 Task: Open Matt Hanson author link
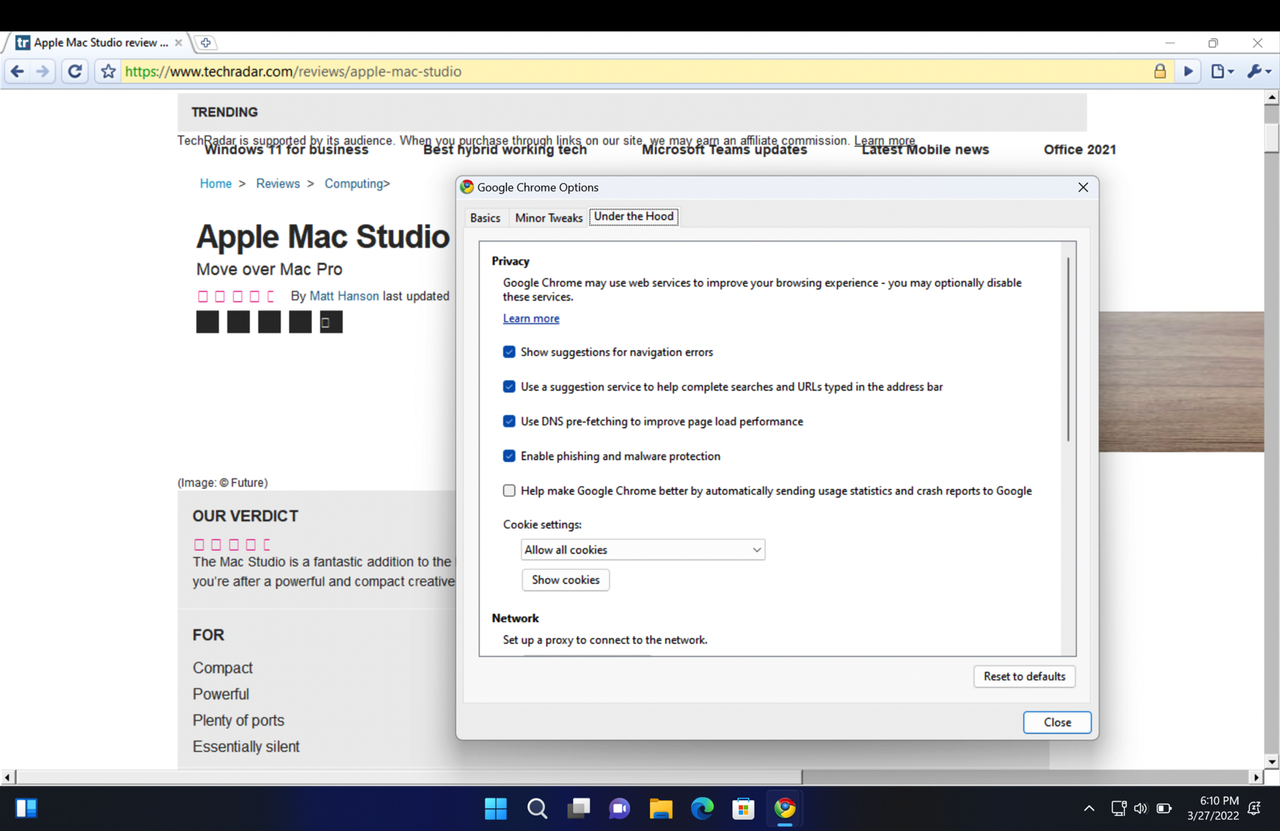(344, 296)
